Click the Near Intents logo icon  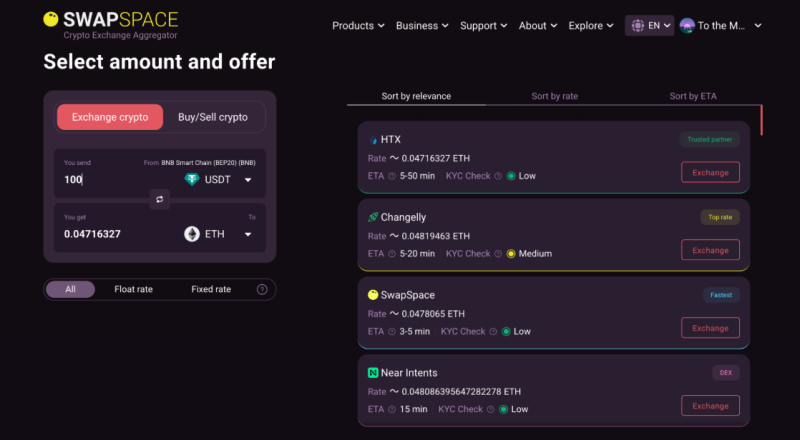point(373,372)
